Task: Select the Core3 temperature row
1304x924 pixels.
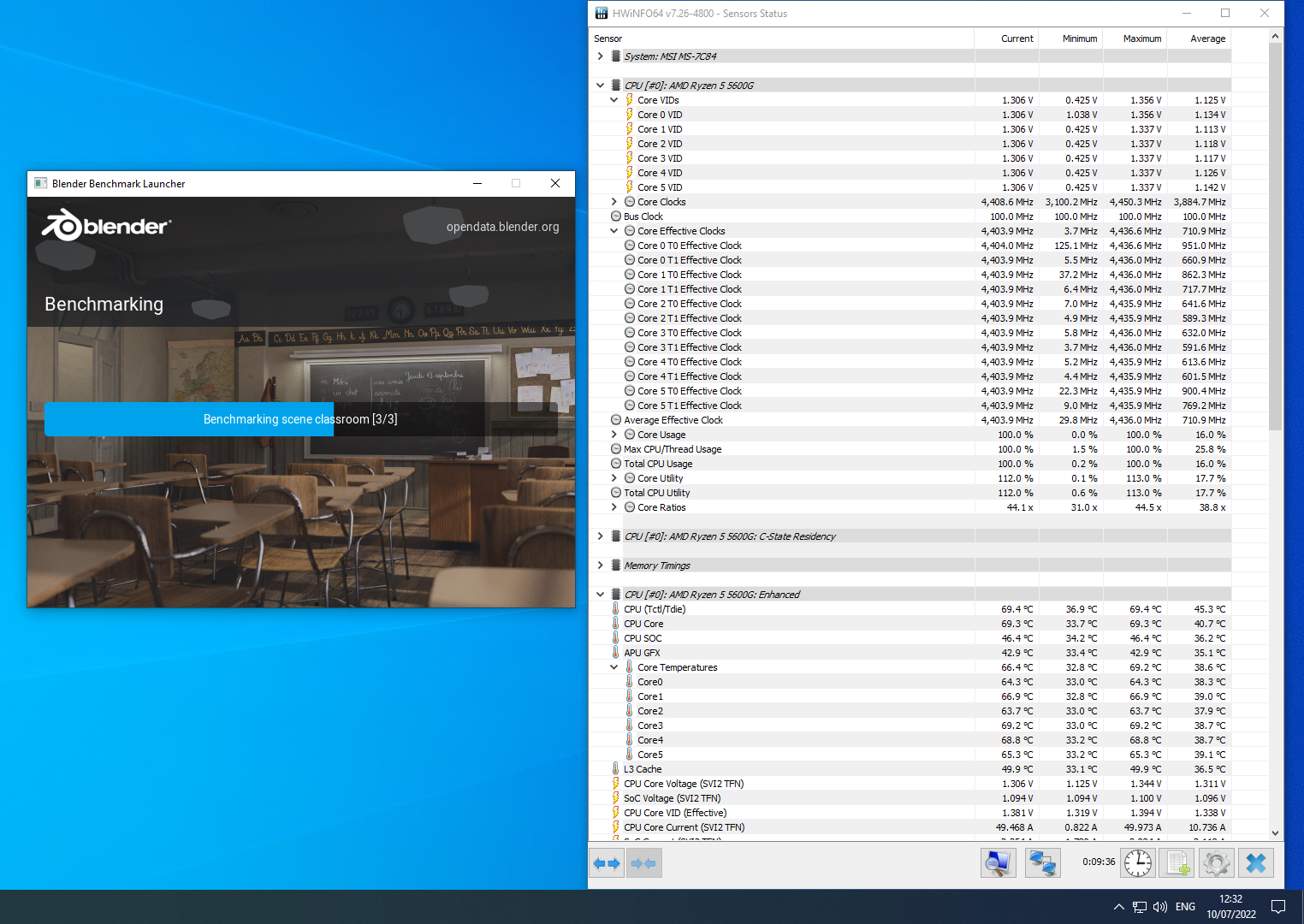Action: 910,726
